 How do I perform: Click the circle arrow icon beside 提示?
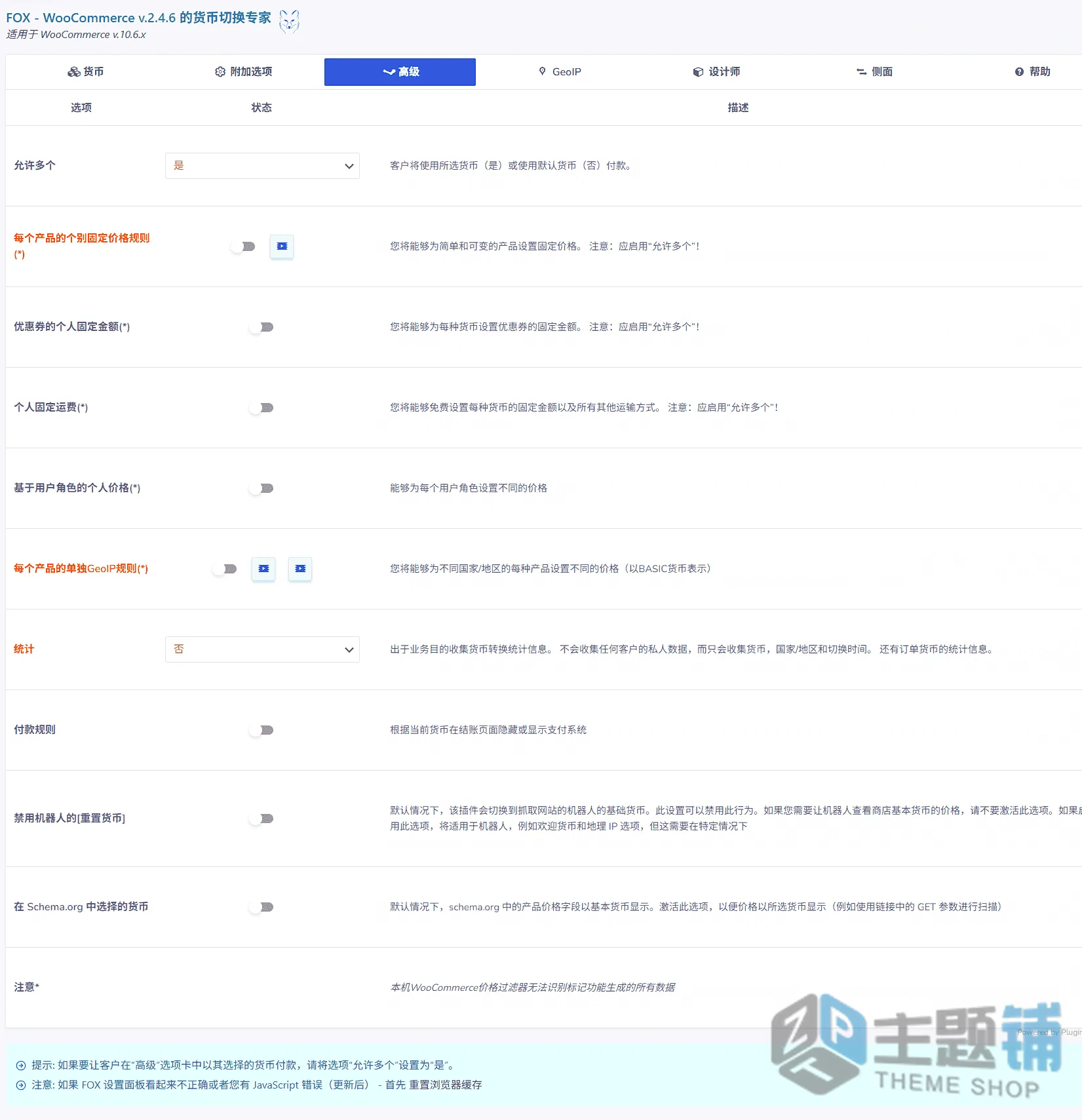tap(21, 1066)
